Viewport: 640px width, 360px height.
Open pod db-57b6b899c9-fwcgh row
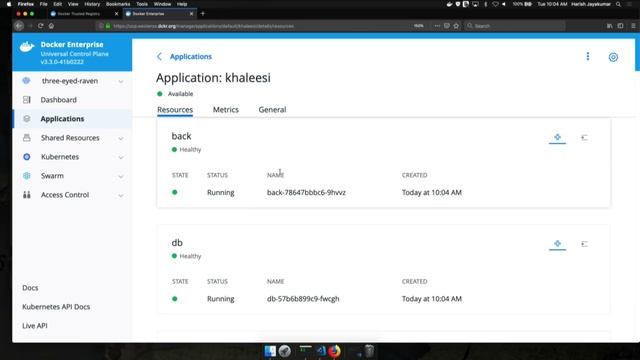[x=383, y=299]
